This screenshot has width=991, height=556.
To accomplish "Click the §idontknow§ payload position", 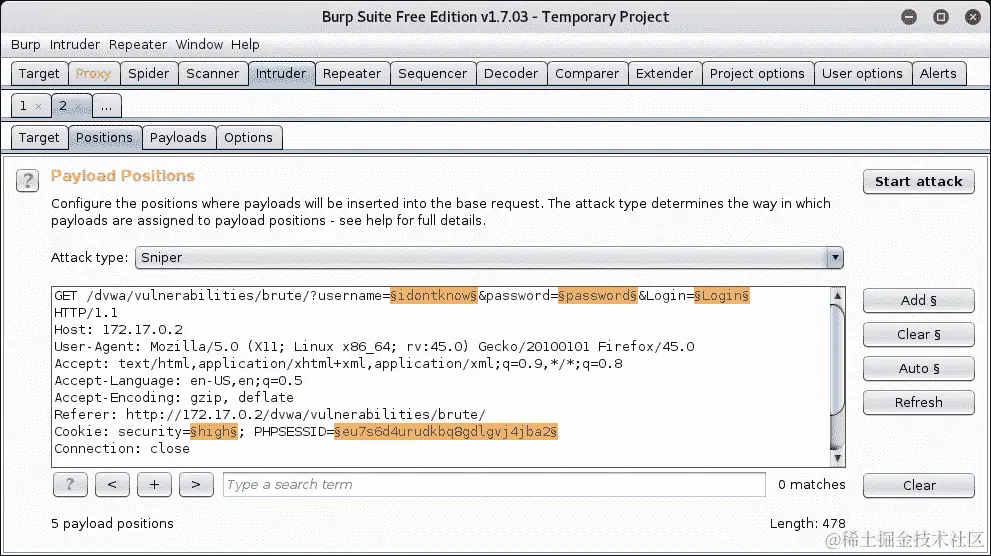I will (434, 296).
